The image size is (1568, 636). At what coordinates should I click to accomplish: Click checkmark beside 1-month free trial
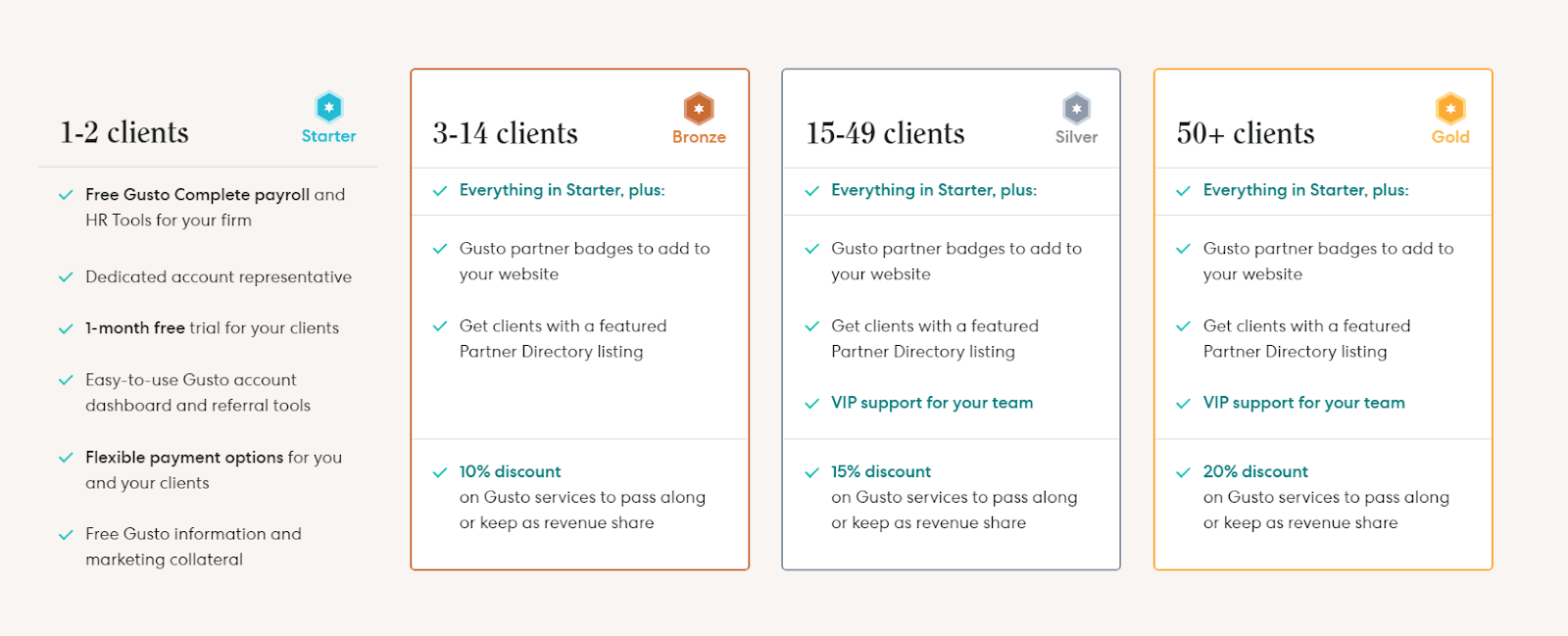[66, 329]
